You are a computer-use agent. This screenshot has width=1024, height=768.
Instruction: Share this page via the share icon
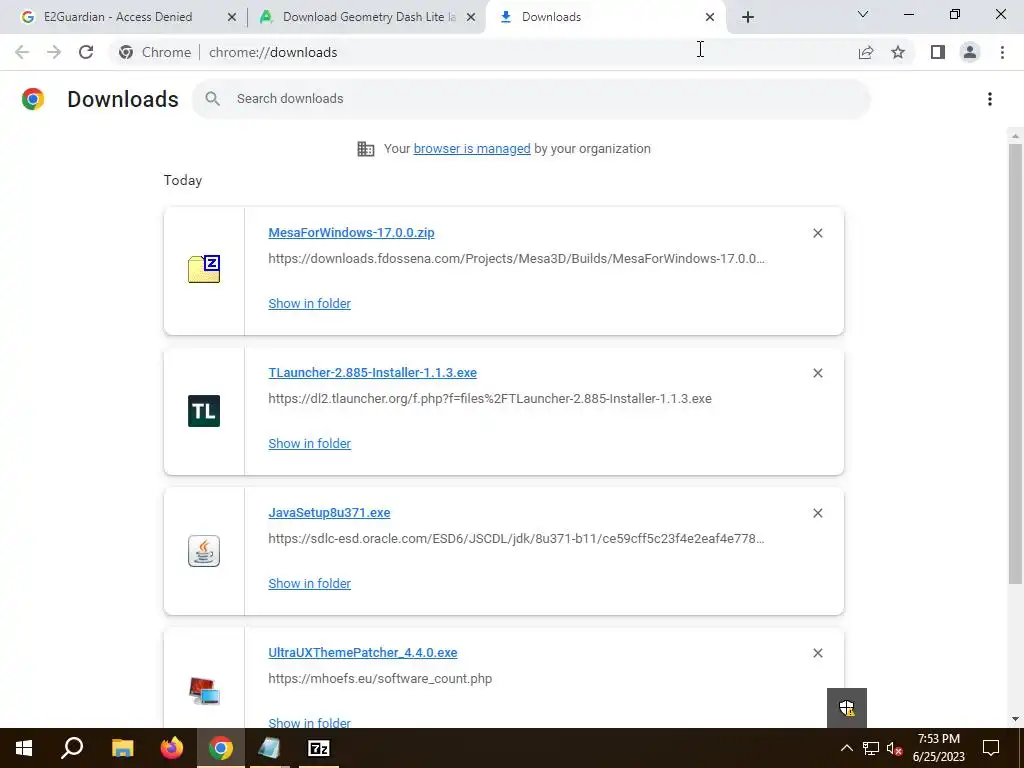pos(866,52)
